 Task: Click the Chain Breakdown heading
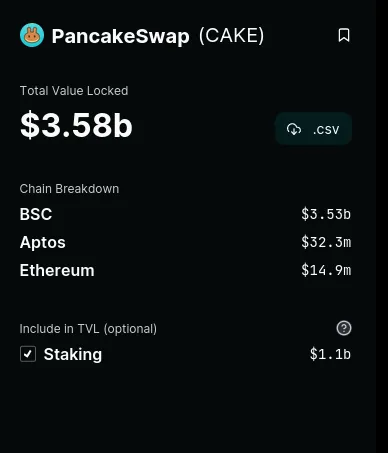tap(69, 189)
